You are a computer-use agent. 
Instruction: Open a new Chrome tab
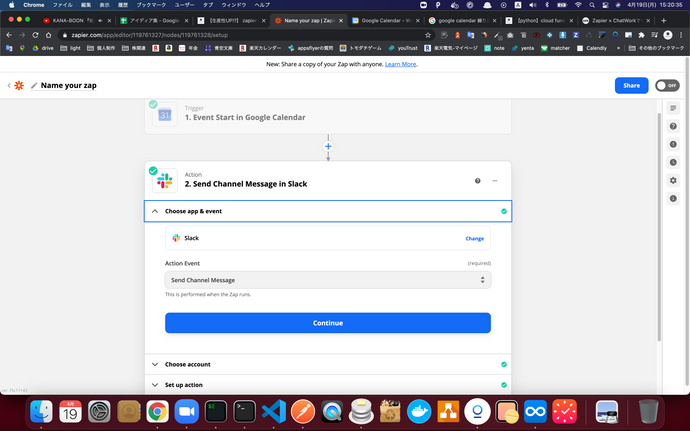click(x=664, y=20)
